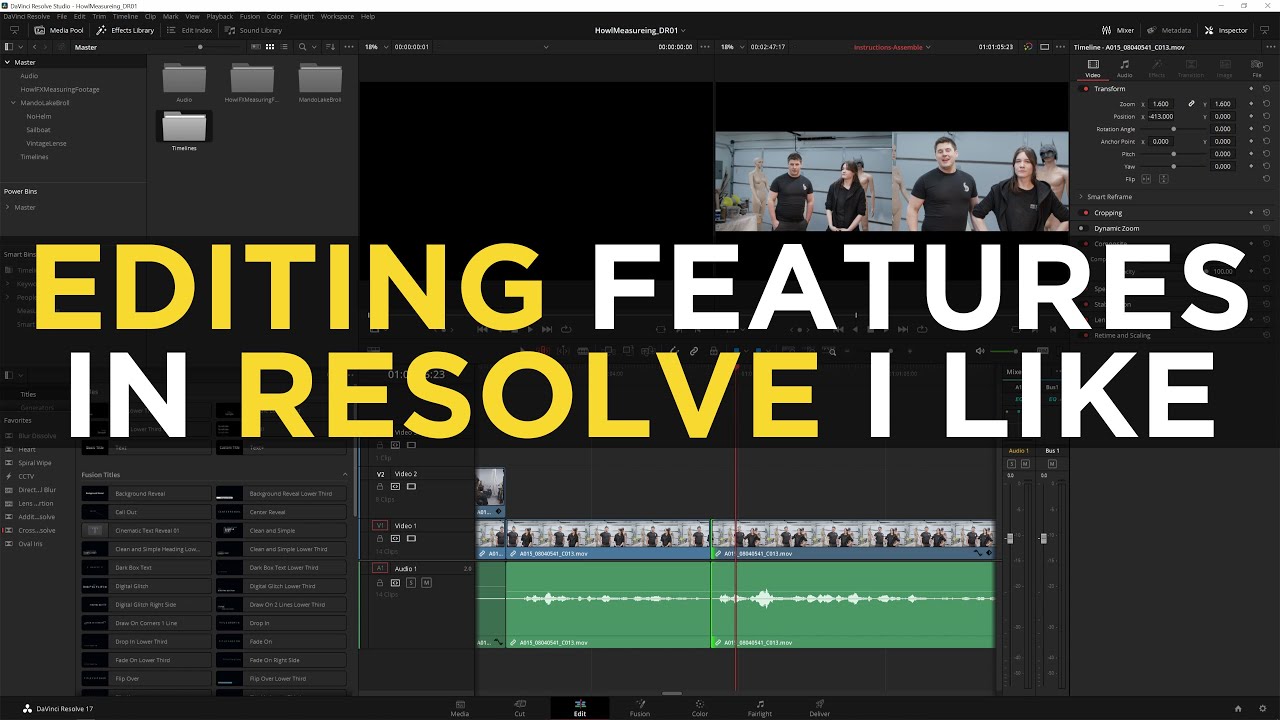Image resolution: width=1280 pixels, height=720 pixels.
Task: Collapse the Fusion Titles section
Action: tap(345, 475)
